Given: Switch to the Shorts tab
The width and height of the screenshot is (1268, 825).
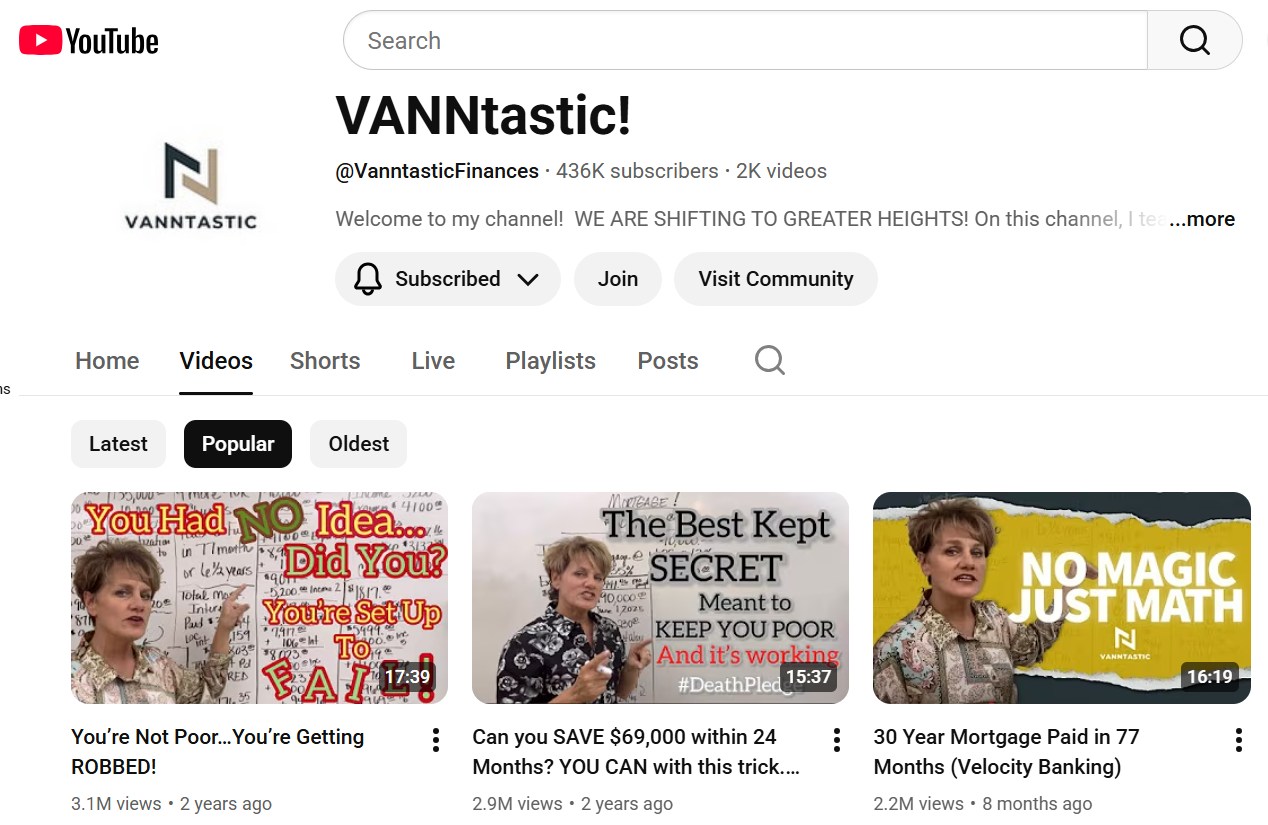Looking at the screenshot, I should click(x=325, y=361).
